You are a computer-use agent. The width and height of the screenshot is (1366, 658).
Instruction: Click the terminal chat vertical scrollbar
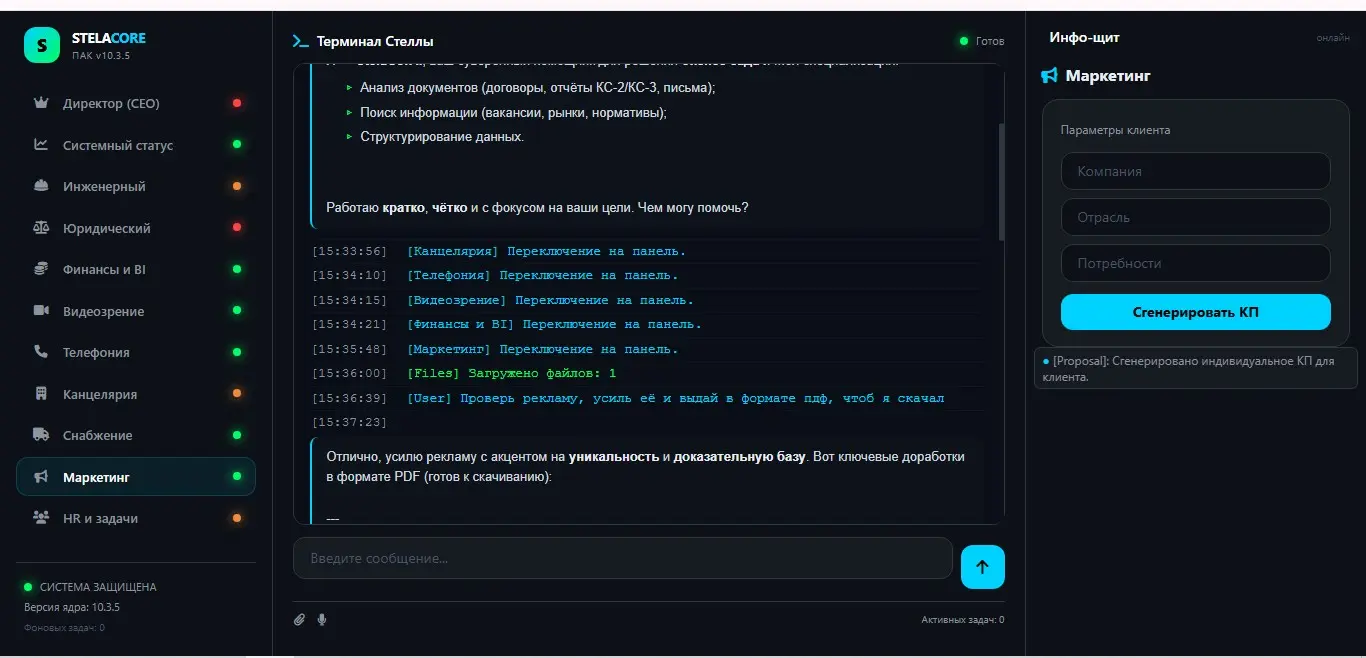coord(1001,181)
